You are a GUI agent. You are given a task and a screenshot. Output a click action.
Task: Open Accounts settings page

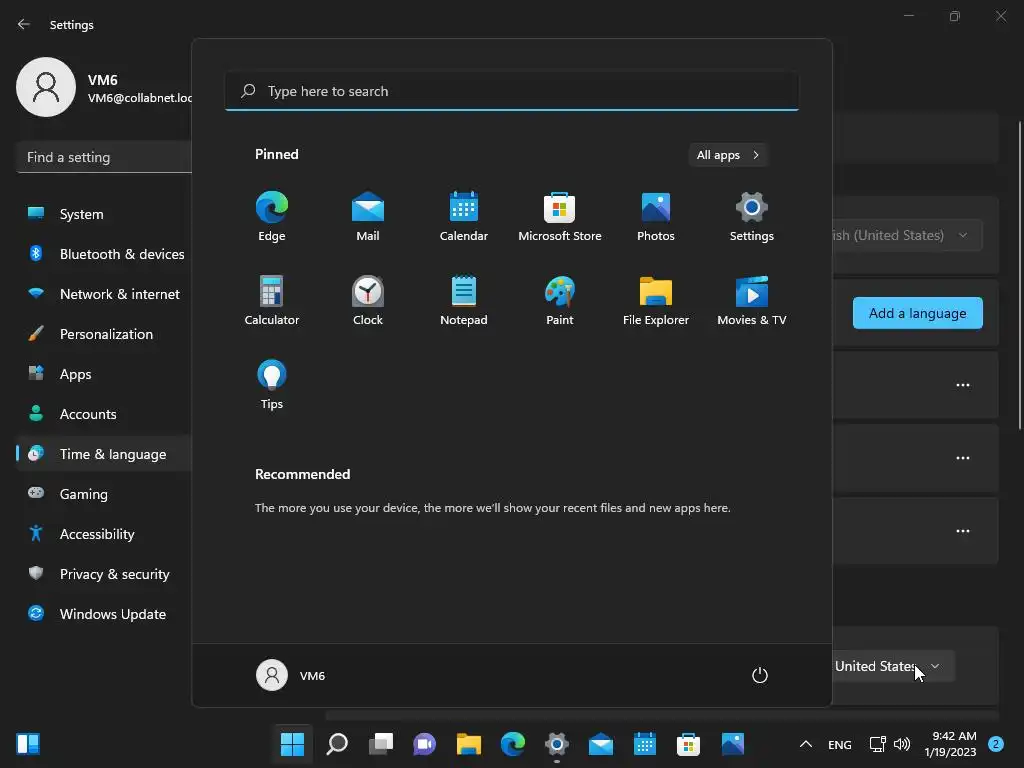tap(104, 414)
